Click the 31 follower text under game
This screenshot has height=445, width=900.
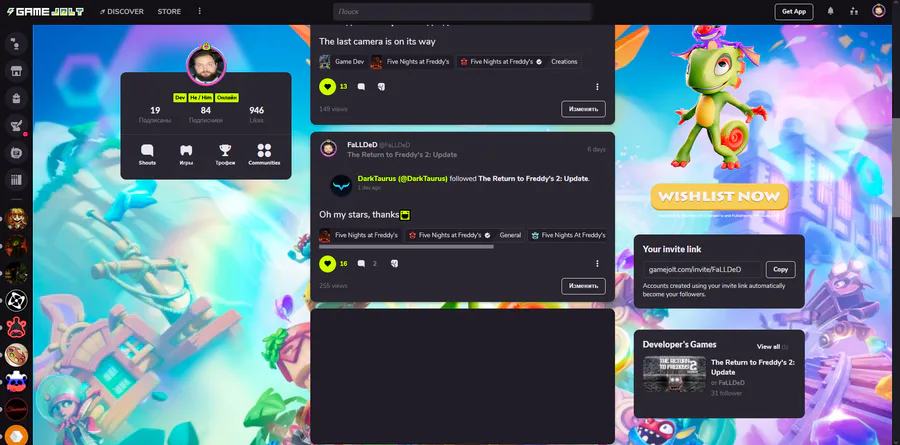(726, 393)
